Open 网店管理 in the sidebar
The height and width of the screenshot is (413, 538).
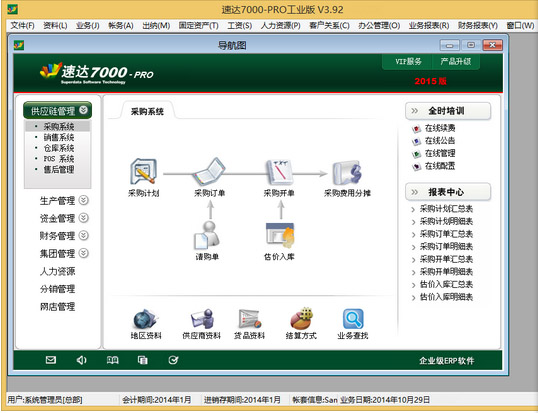(x=57, y=306)
